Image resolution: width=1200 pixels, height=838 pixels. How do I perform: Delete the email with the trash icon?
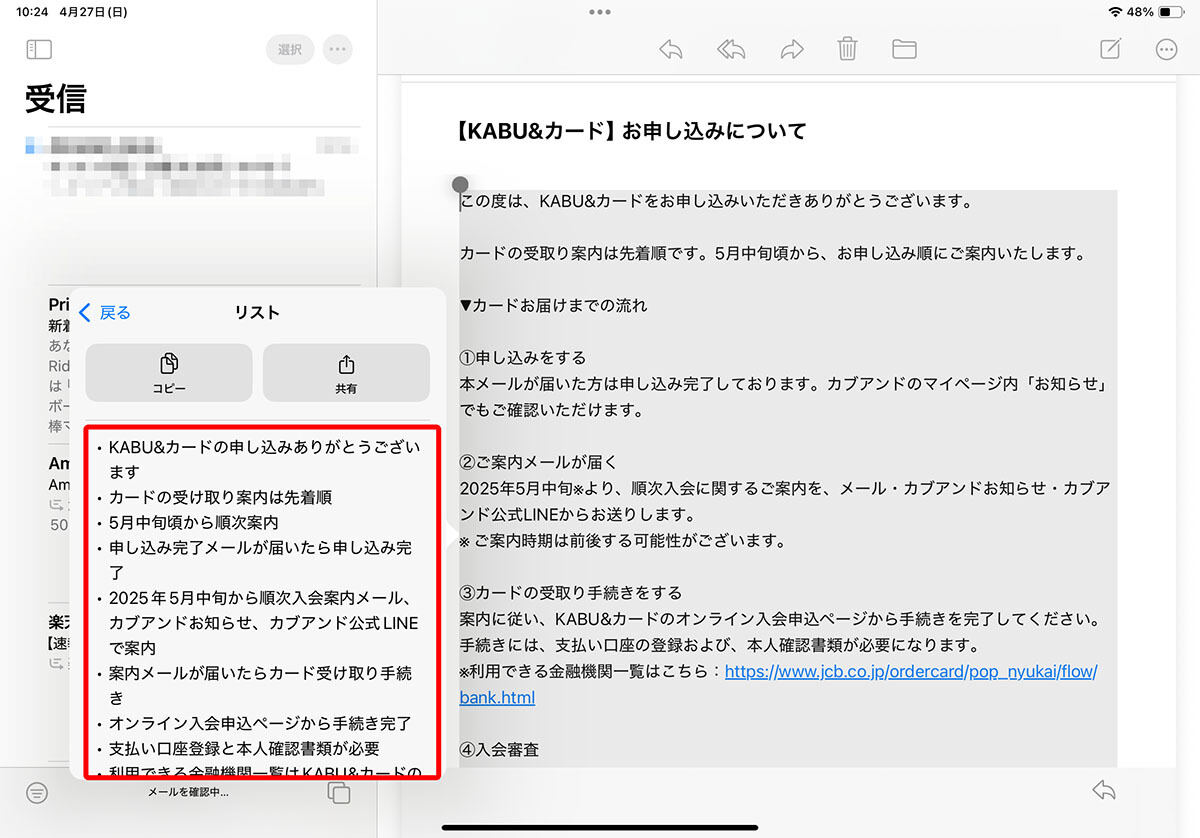pyautogui.click(x=848, y=49)
